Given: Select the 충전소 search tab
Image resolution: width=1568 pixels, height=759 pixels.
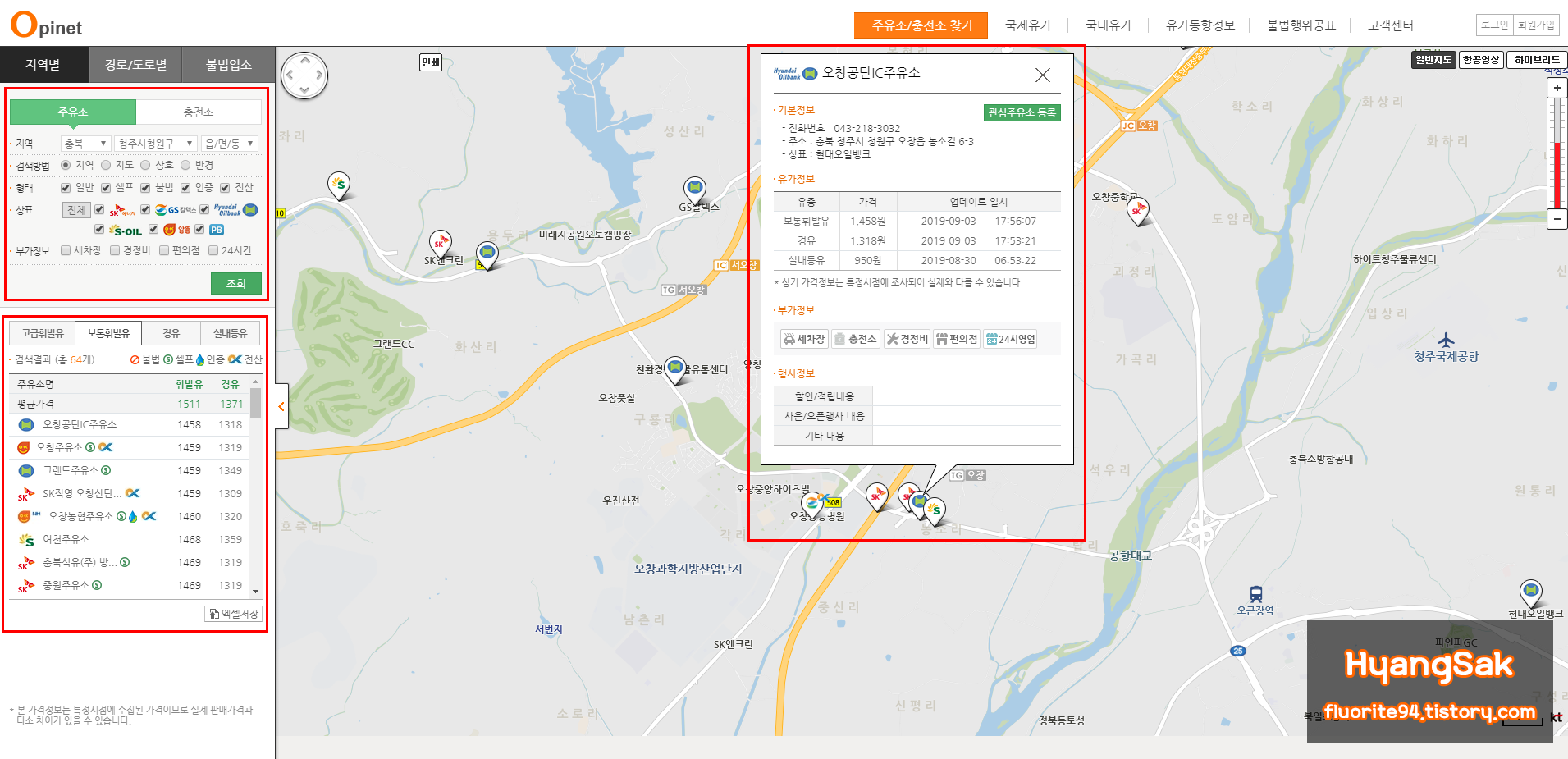Looking at the screenshot, I should 199,112.
